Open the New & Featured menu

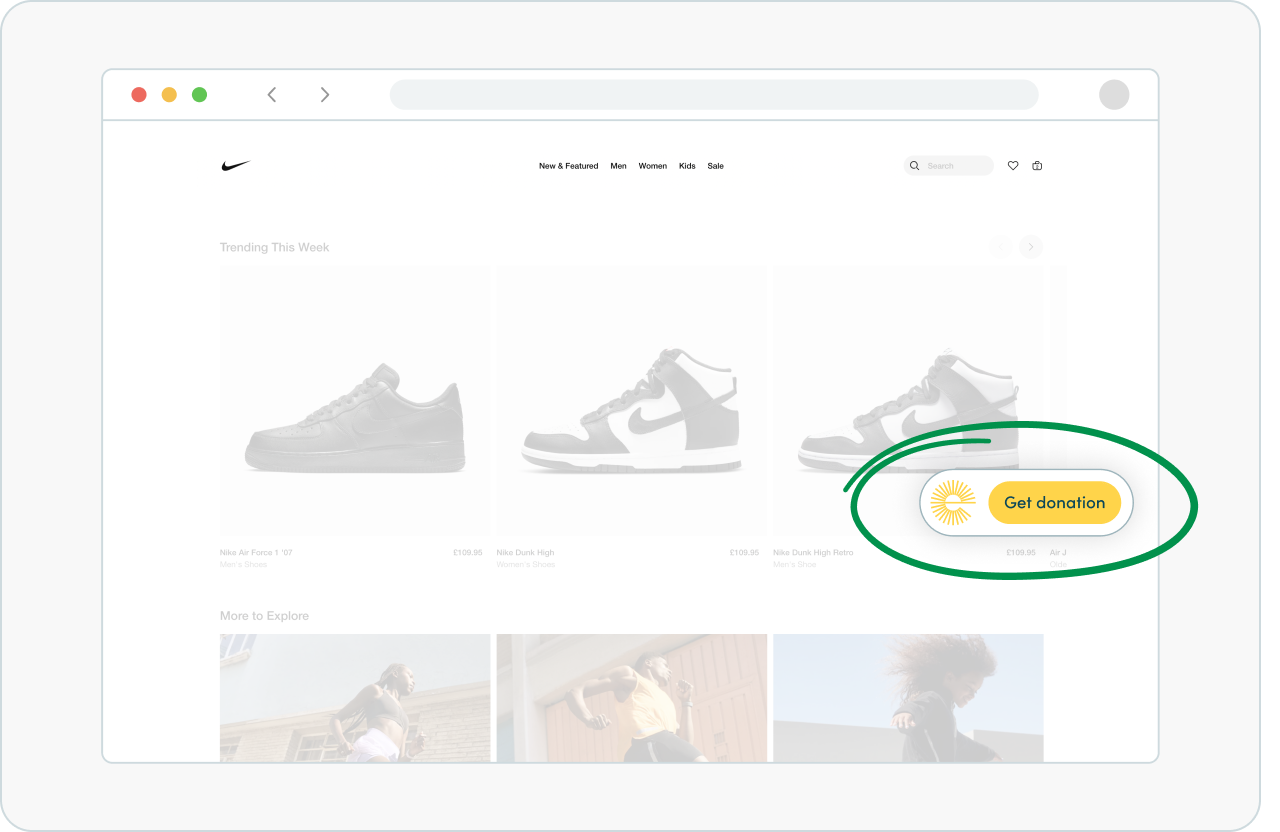(x=568, y=166)
